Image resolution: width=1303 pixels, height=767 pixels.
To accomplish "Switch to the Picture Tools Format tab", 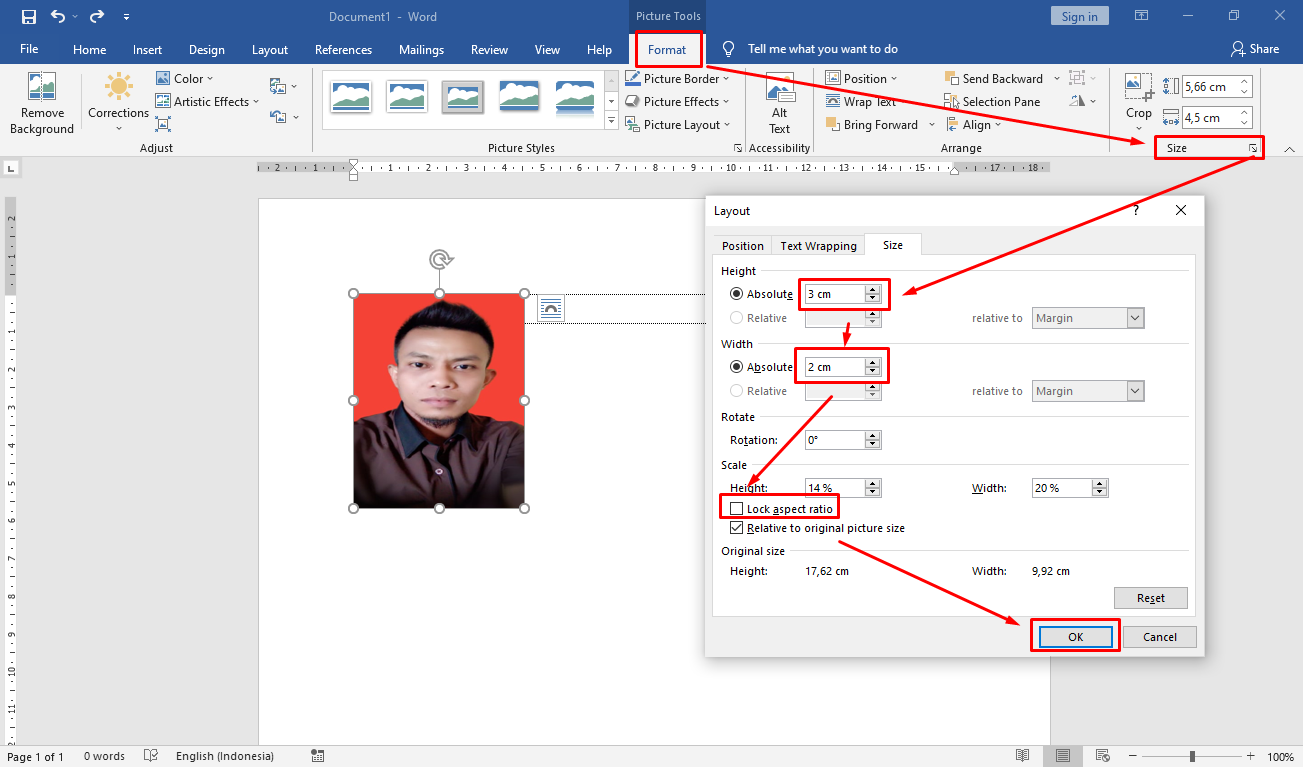I will (x=667, y=49).
